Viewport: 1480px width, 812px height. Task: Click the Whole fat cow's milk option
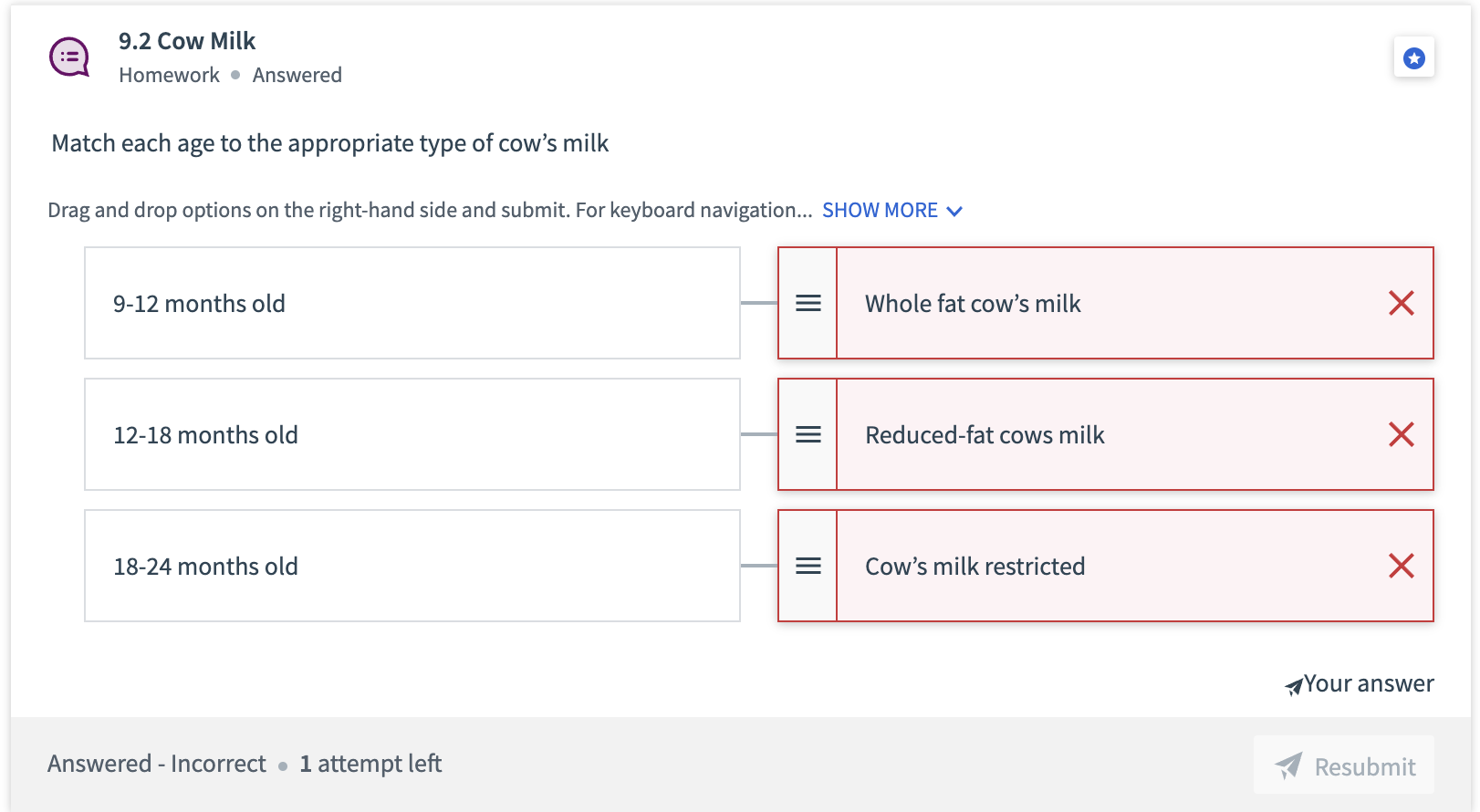coord(973,304)
